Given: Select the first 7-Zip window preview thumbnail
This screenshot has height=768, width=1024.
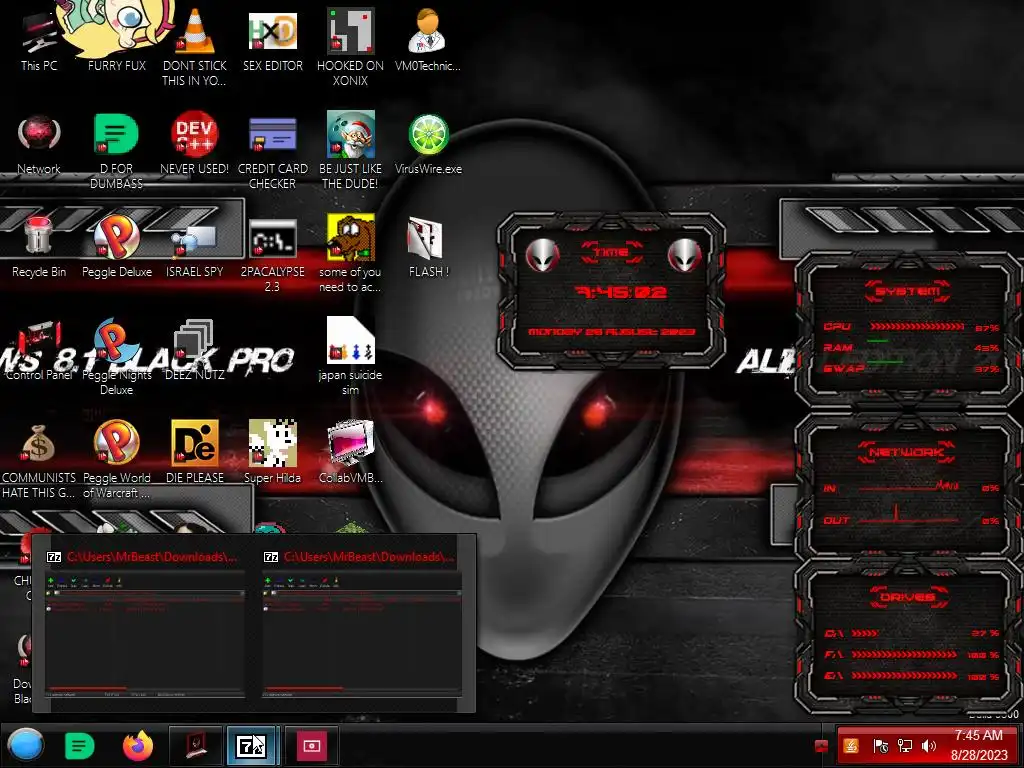Looking at the screenshot, I should [146, 624].
